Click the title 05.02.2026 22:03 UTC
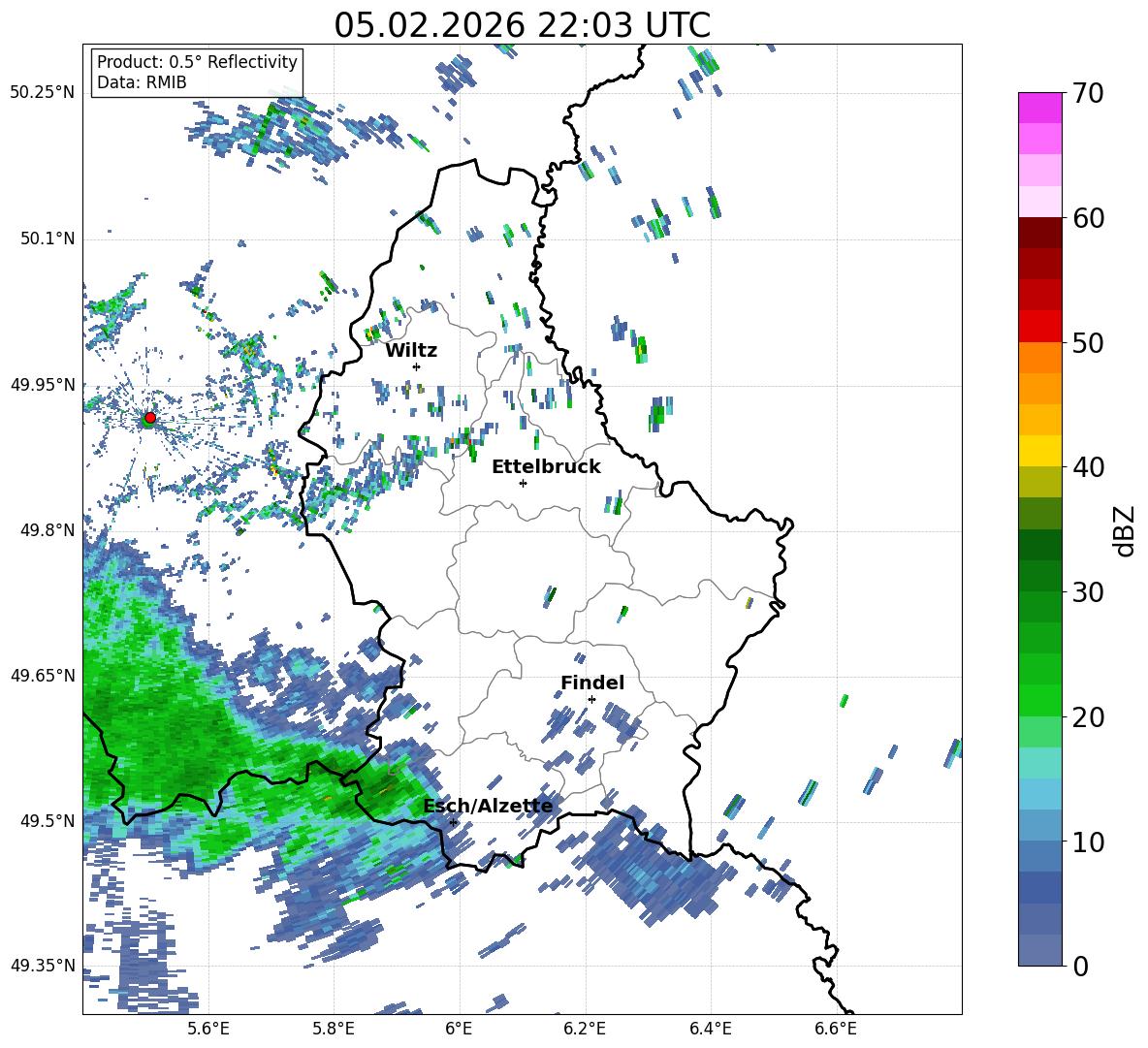Viewport: 1148px width, 1048px height. pos(522,25)
